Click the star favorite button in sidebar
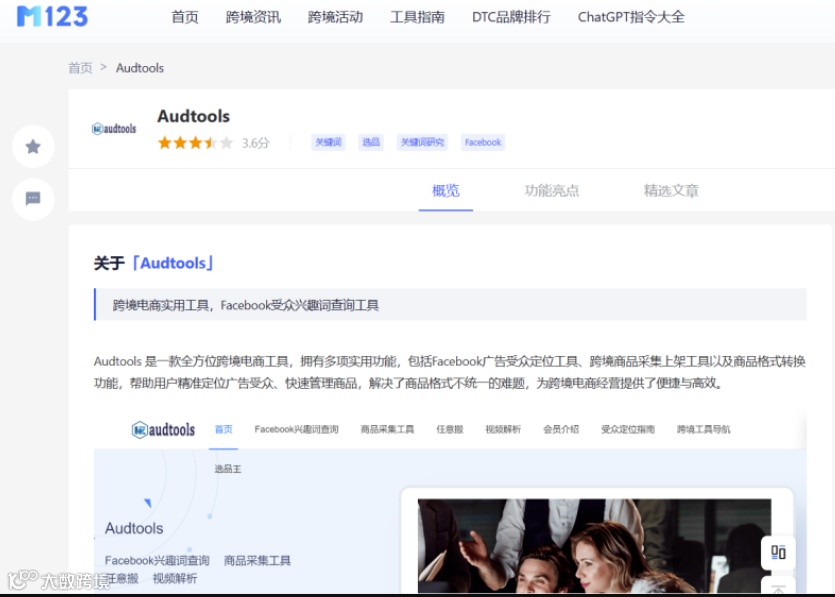This screenshot has height=597, width=835. point(33,146)
